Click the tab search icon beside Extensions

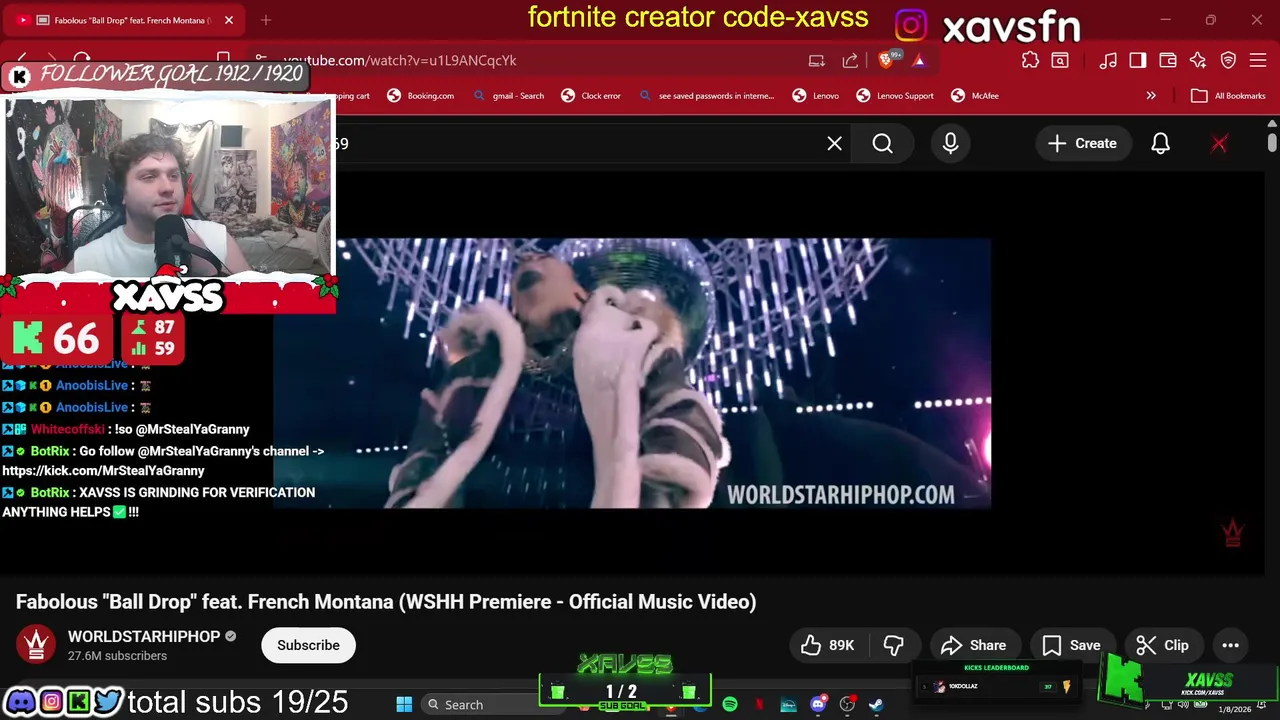(x=1060, y=60)
